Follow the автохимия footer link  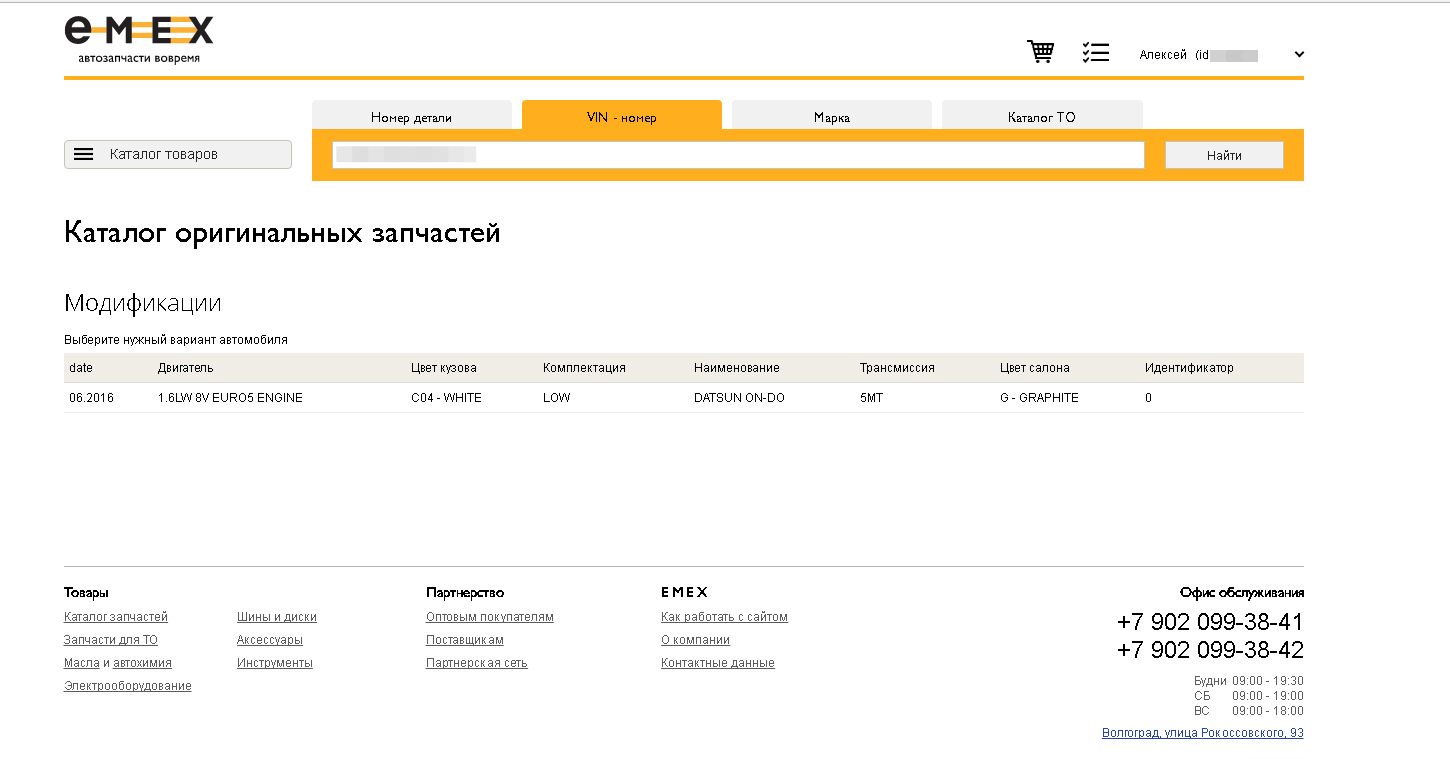[142, 663]
